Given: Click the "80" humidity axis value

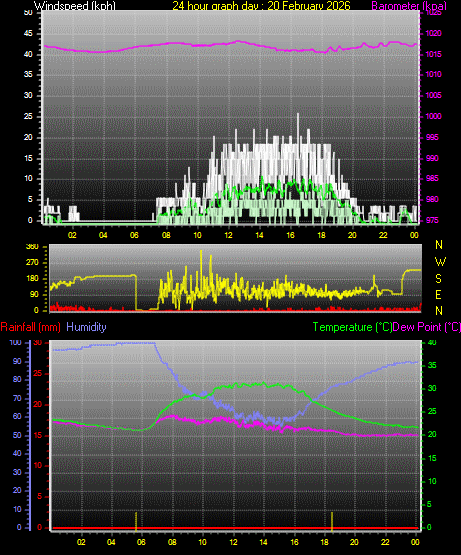Looking at the screenshot, I should (17, 379).
